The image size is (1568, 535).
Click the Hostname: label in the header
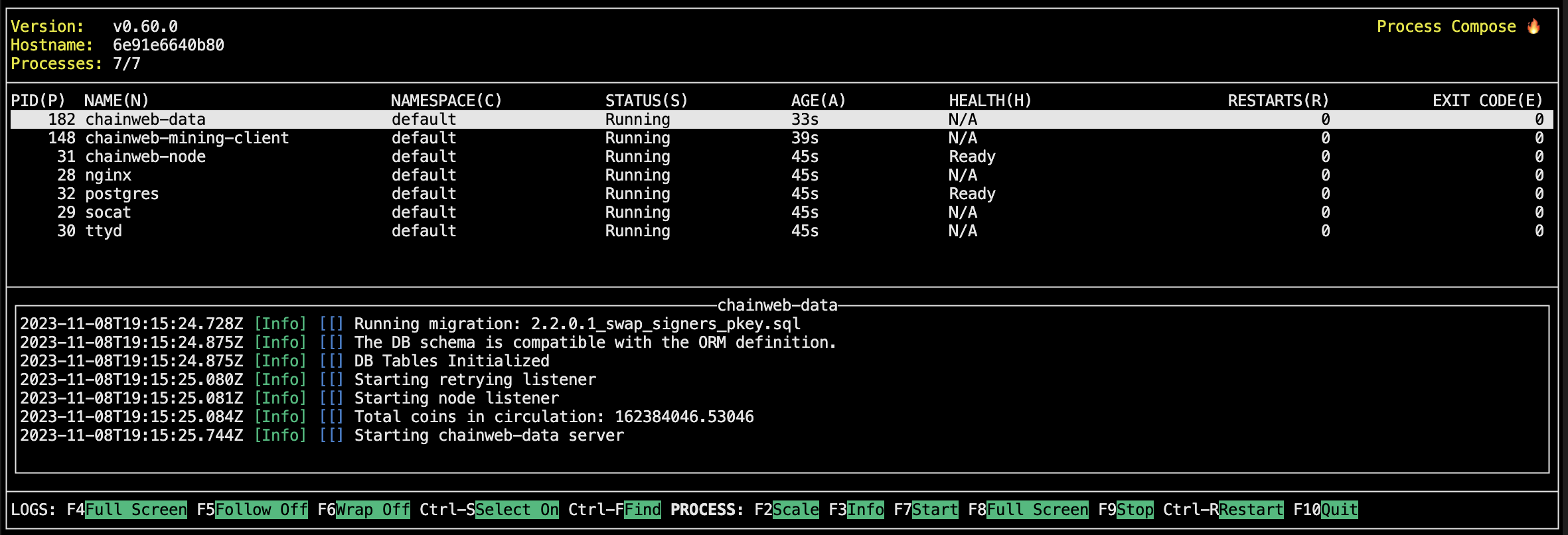pyautogui.click(x=52, y=45)
